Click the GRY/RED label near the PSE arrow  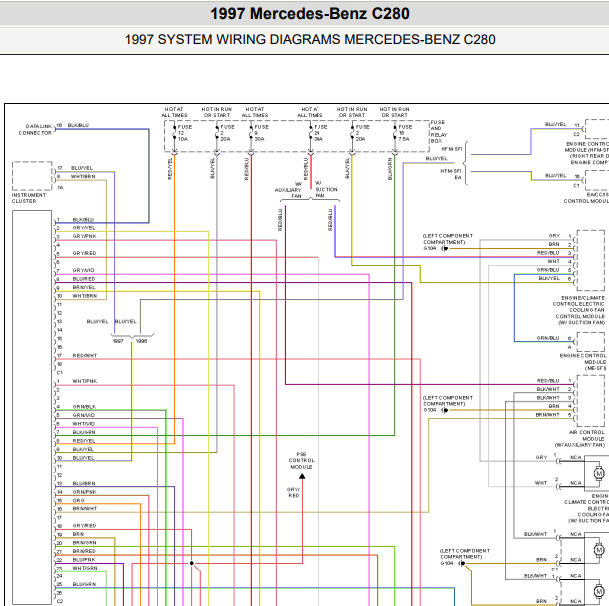point(294,493)
